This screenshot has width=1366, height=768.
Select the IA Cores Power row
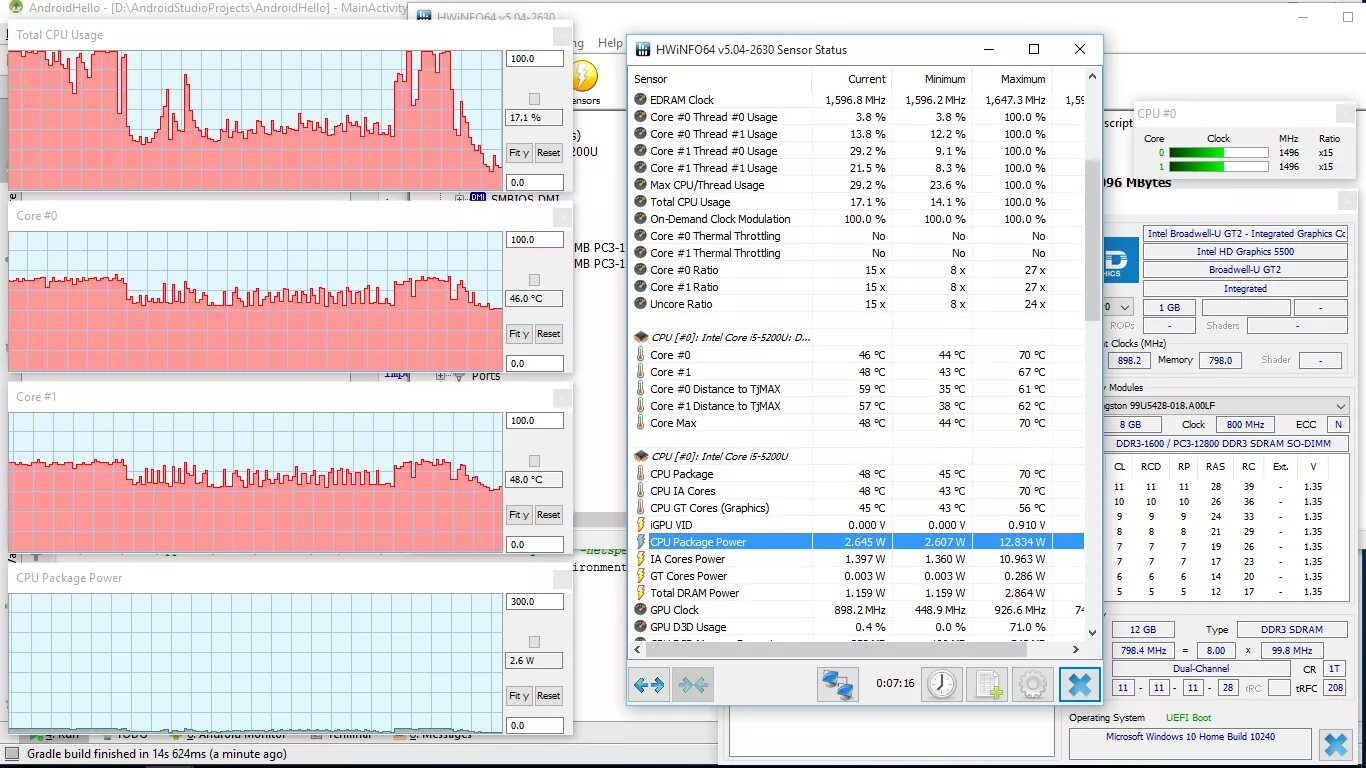pyautogui.click(x=858, y=559)
